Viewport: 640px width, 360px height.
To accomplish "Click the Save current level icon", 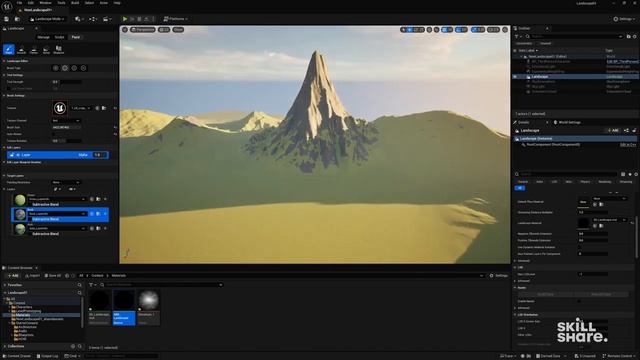I will pos(6,19).
